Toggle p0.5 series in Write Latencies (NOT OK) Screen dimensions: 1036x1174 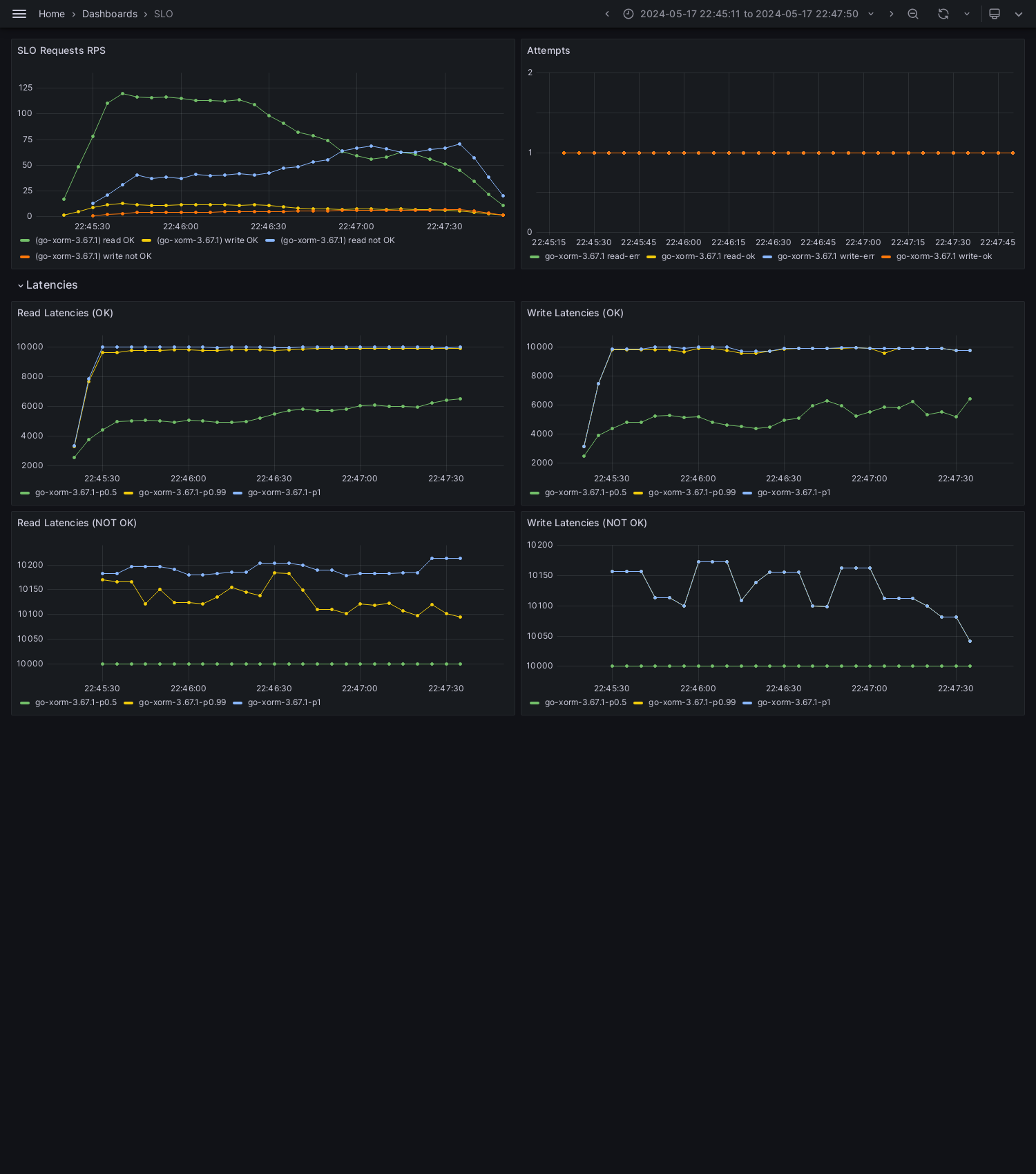click(x=586, y=702)
